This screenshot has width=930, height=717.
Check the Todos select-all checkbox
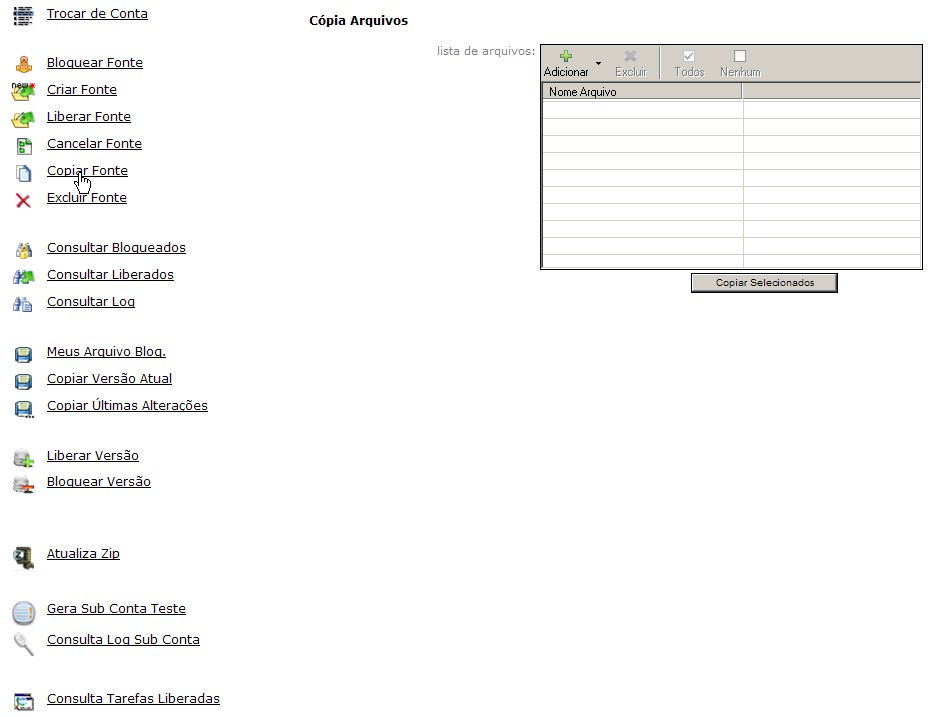coord(689,57)
